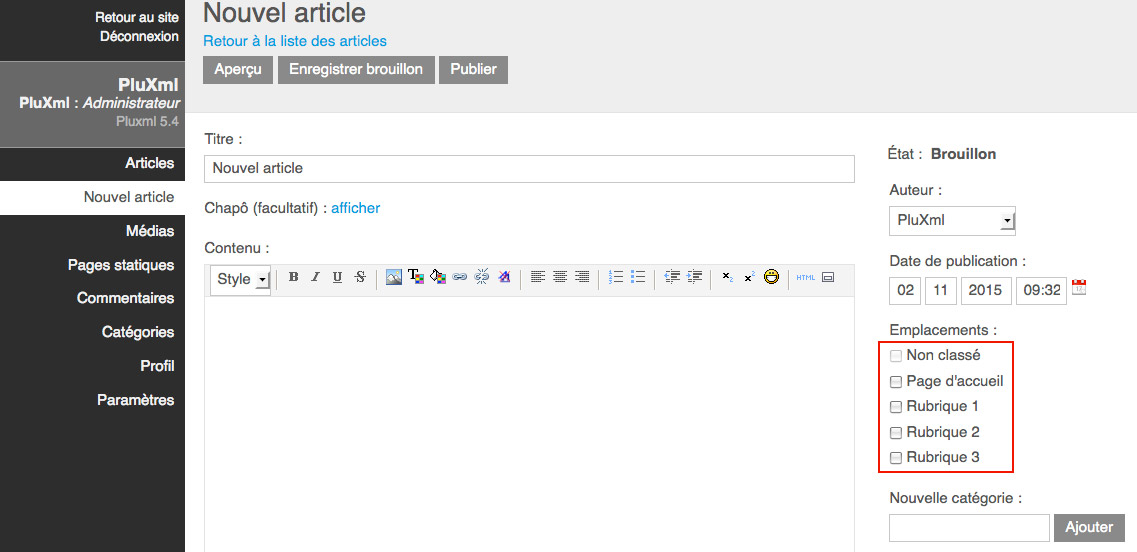Insert a smiley emoticon
The height and width of the screenshot is (552, 1137).
[x=771, y=278]
